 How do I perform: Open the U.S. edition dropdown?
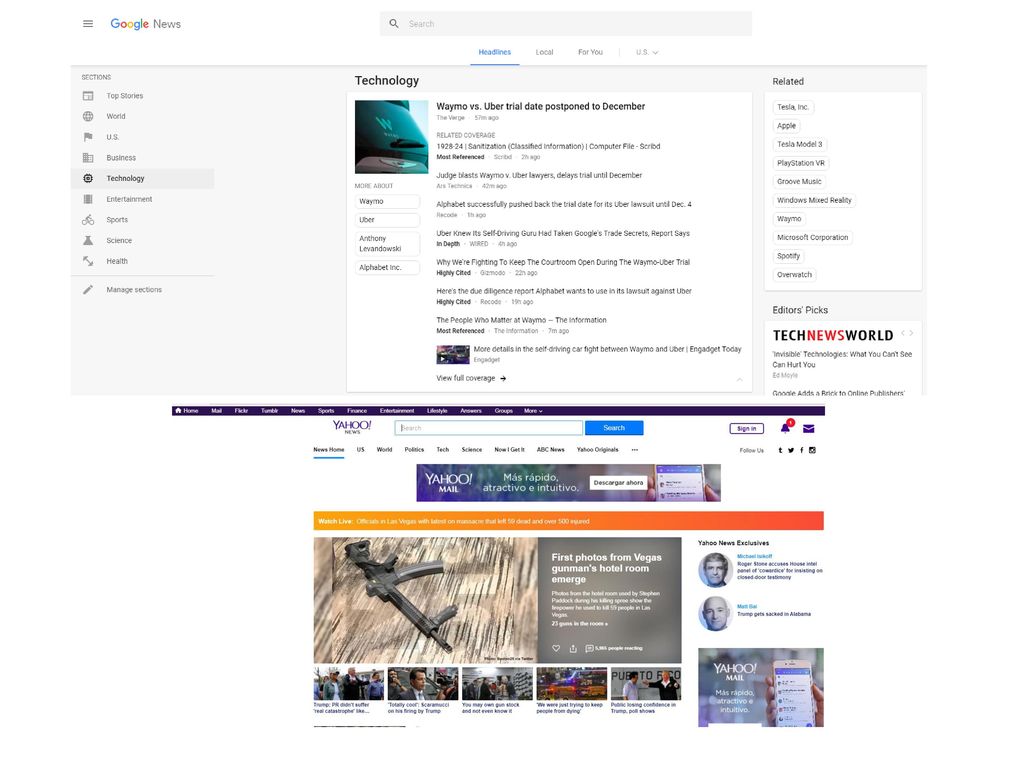pos(647,52)
